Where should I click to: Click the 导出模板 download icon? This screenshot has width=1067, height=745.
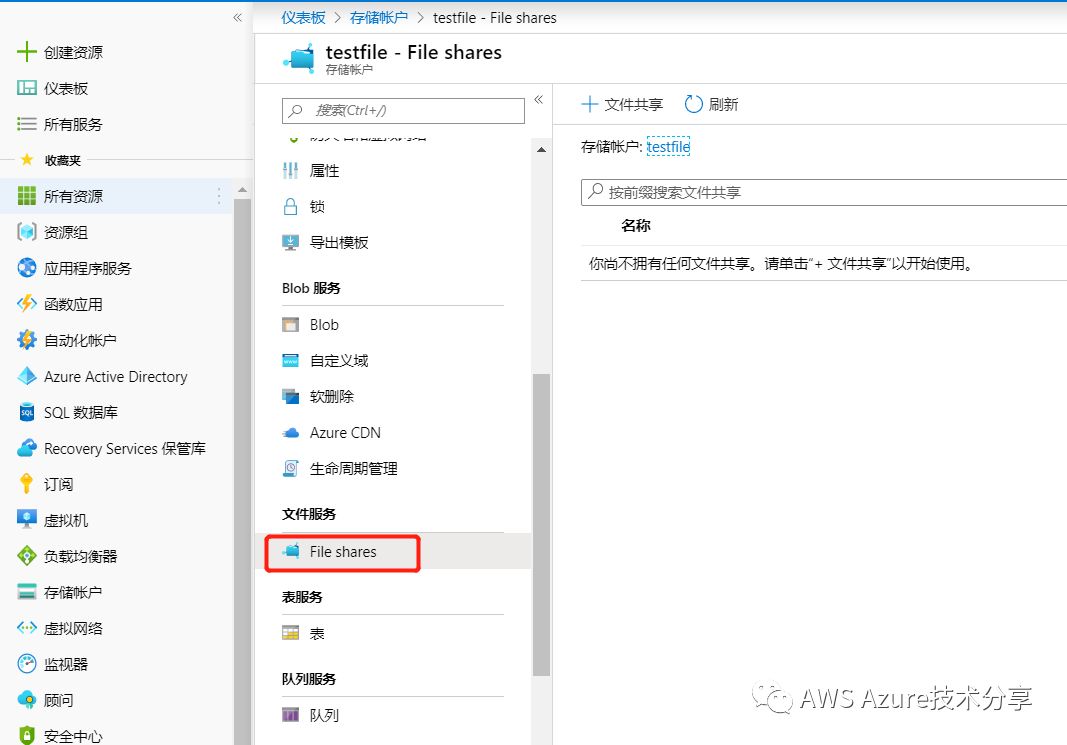[x=291, y=243]
